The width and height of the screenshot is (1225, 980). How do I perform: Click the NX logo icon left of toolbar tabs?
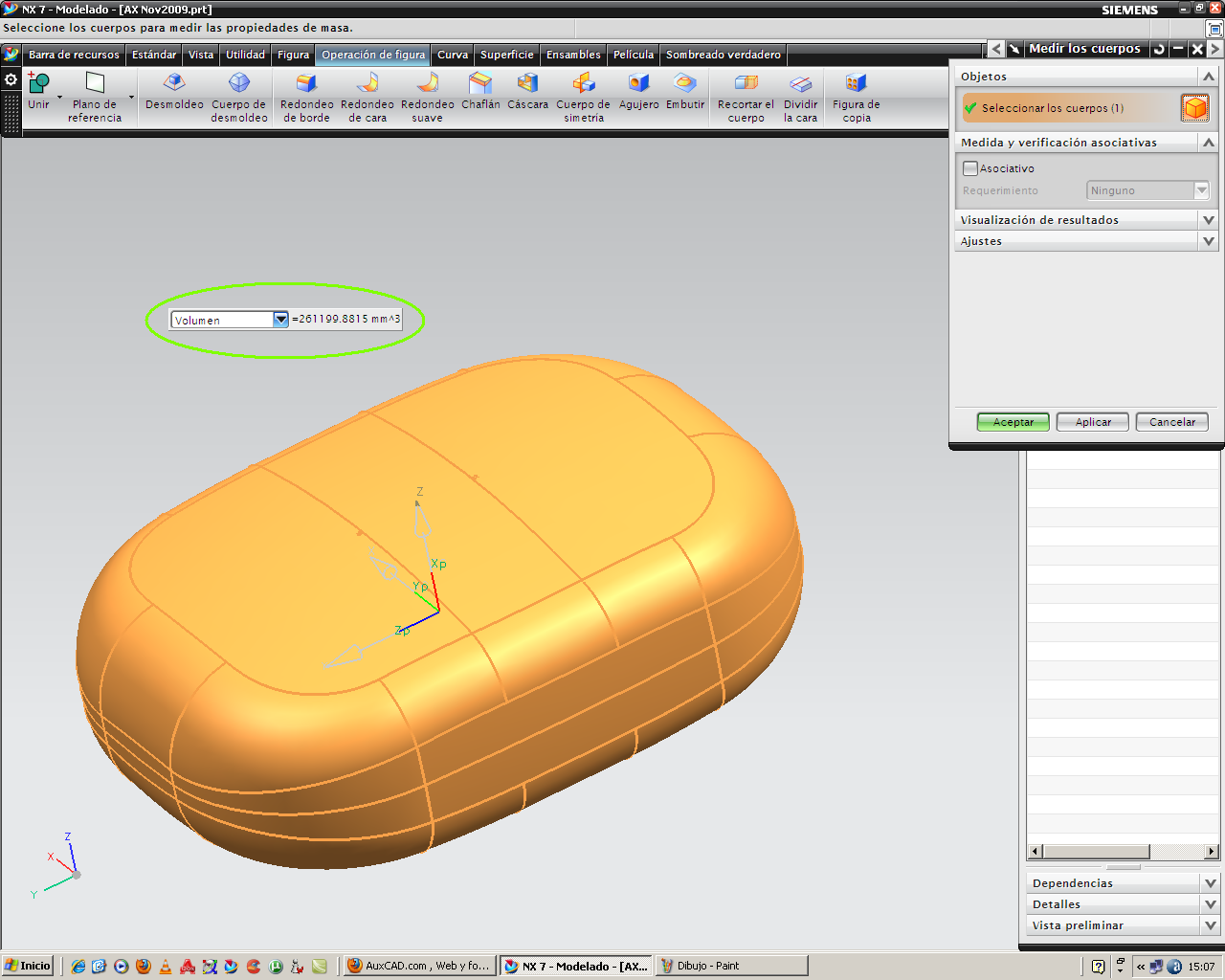(11, 55)
